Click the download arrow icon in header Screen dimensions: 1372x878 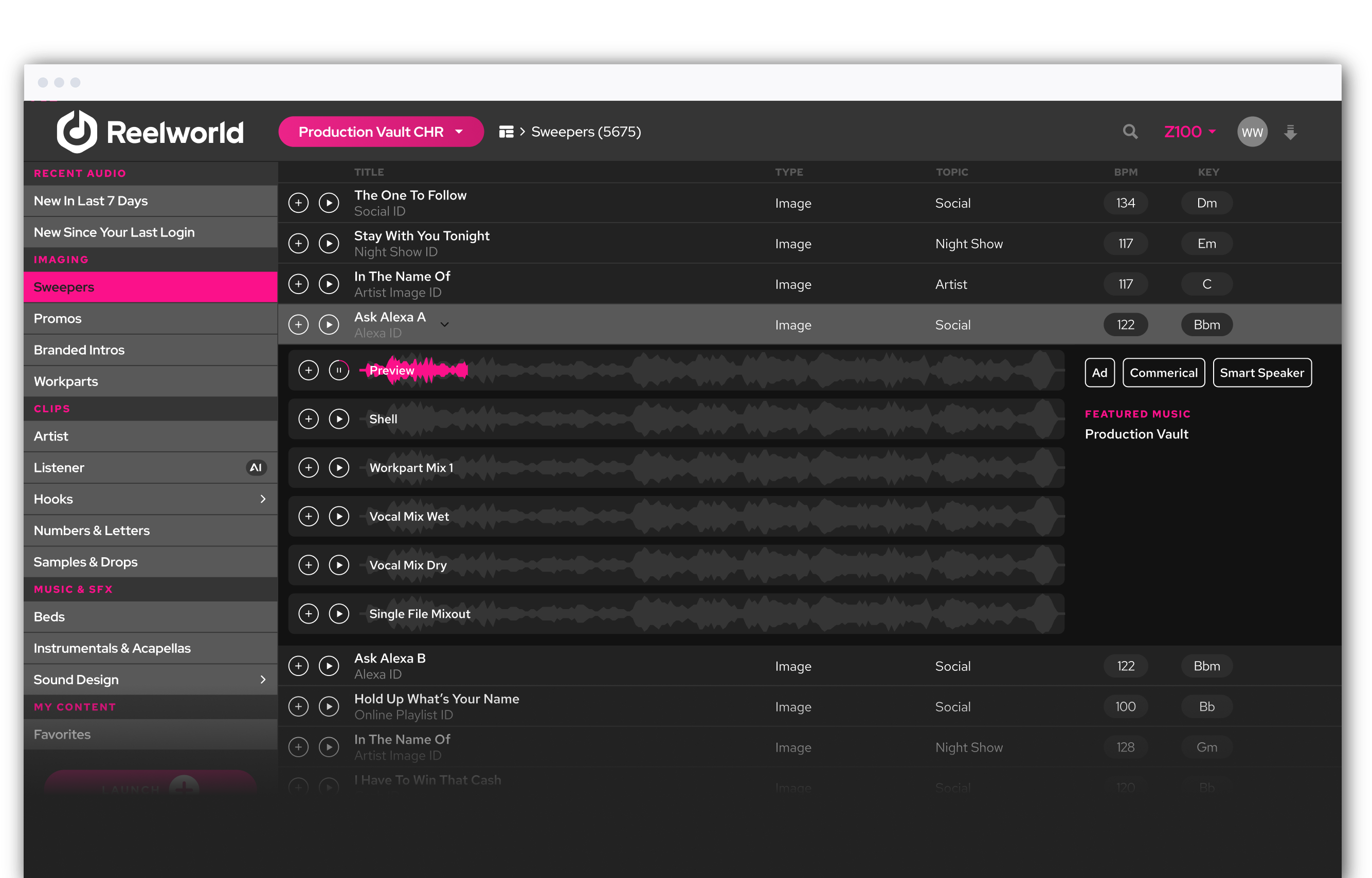point(1290,132)
